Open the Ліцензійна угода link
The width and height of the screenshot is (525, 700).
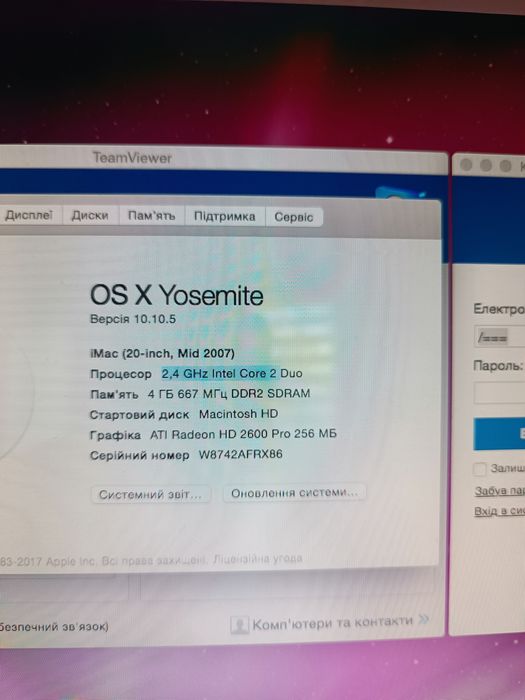pyautogui.click(x=258, y=559)
